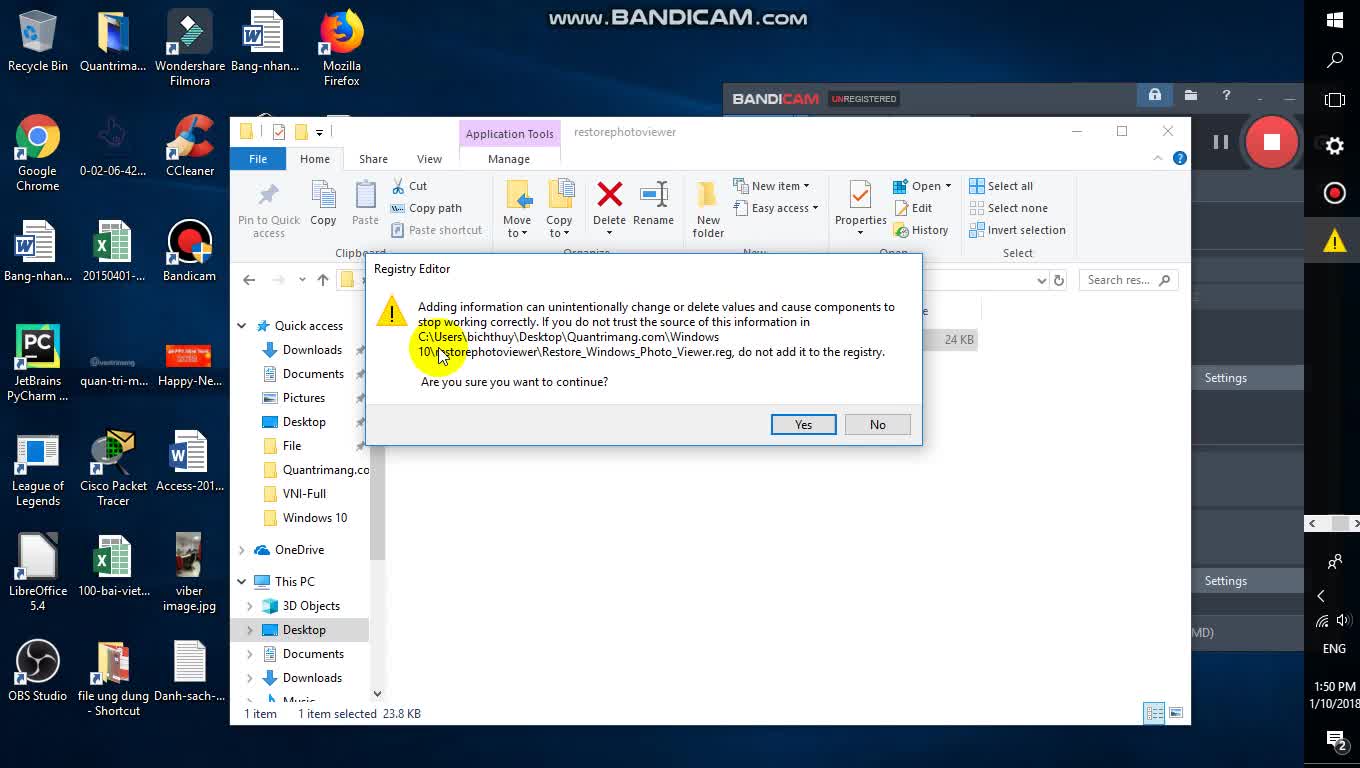Image resolution: width=1360 pixels, height=768 pixels.
Task: Select the Application Tools contextual tab
Action: coord(509,134)
